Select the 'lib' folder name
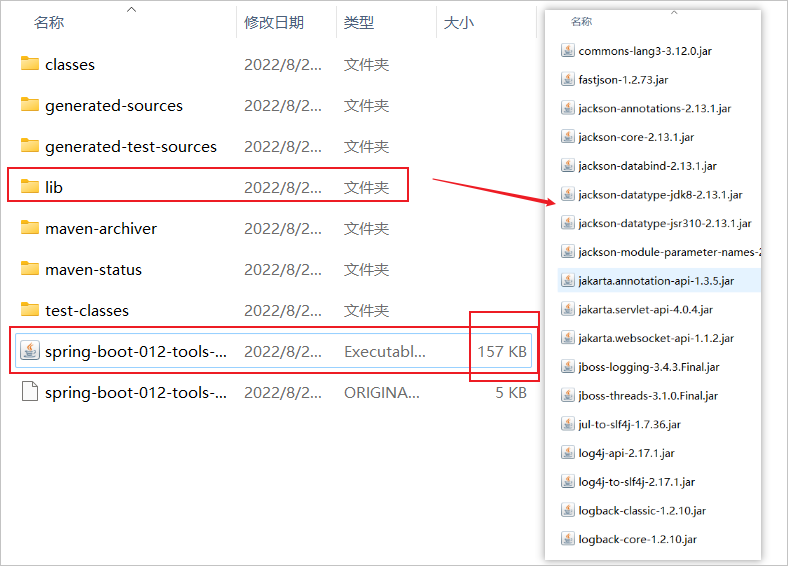Image resolution: width=788 pixels, height=566 pixels. click(x=54, y=187)
